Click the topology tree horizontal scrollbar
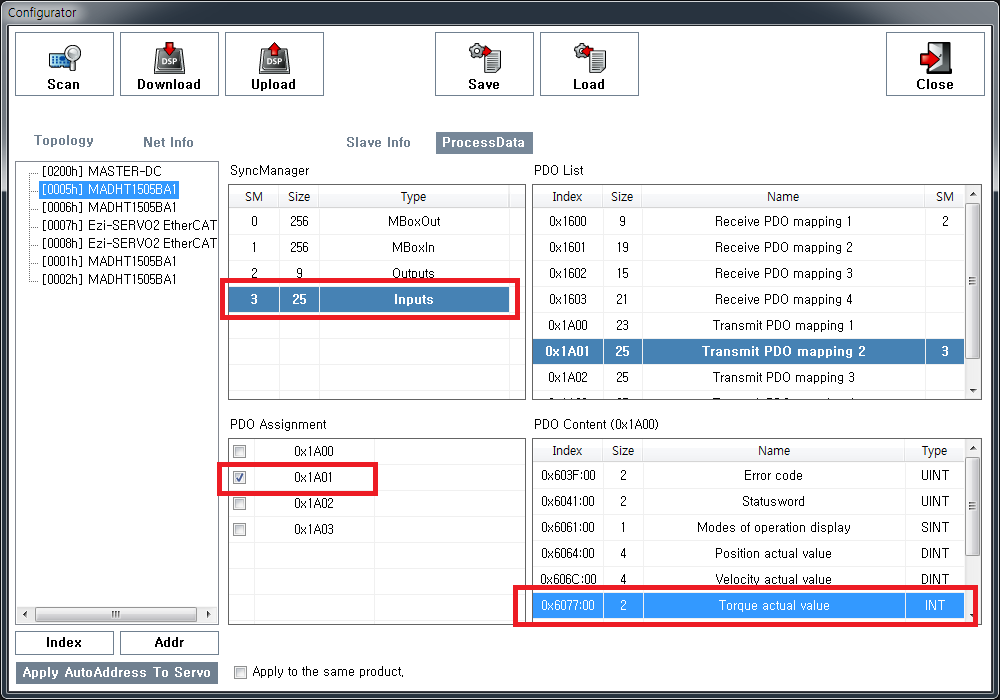This screenshot has width=1000, height=700. click(116, 614)
